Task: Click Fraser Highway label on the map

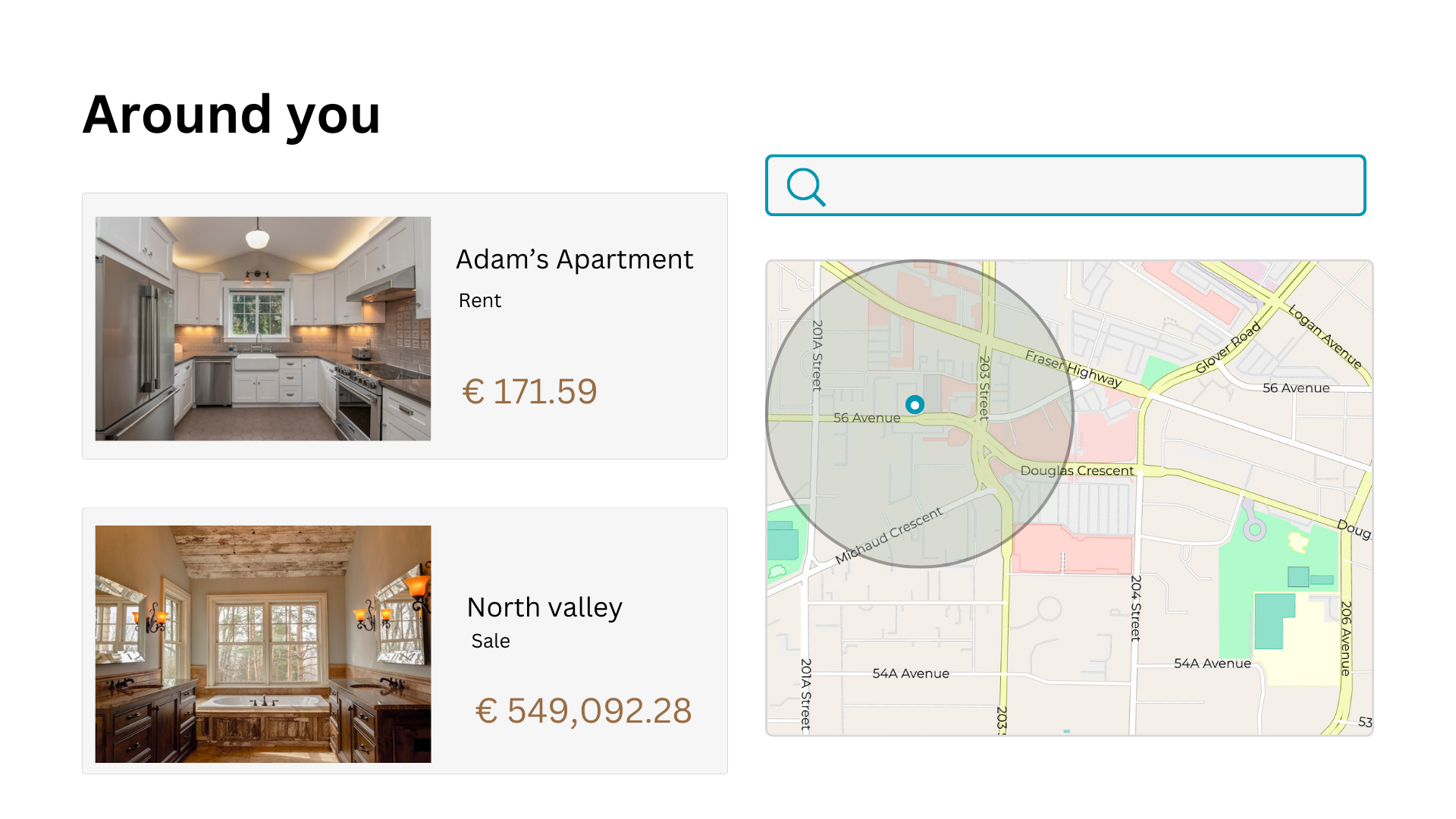Action: [x=1073, y=369]
